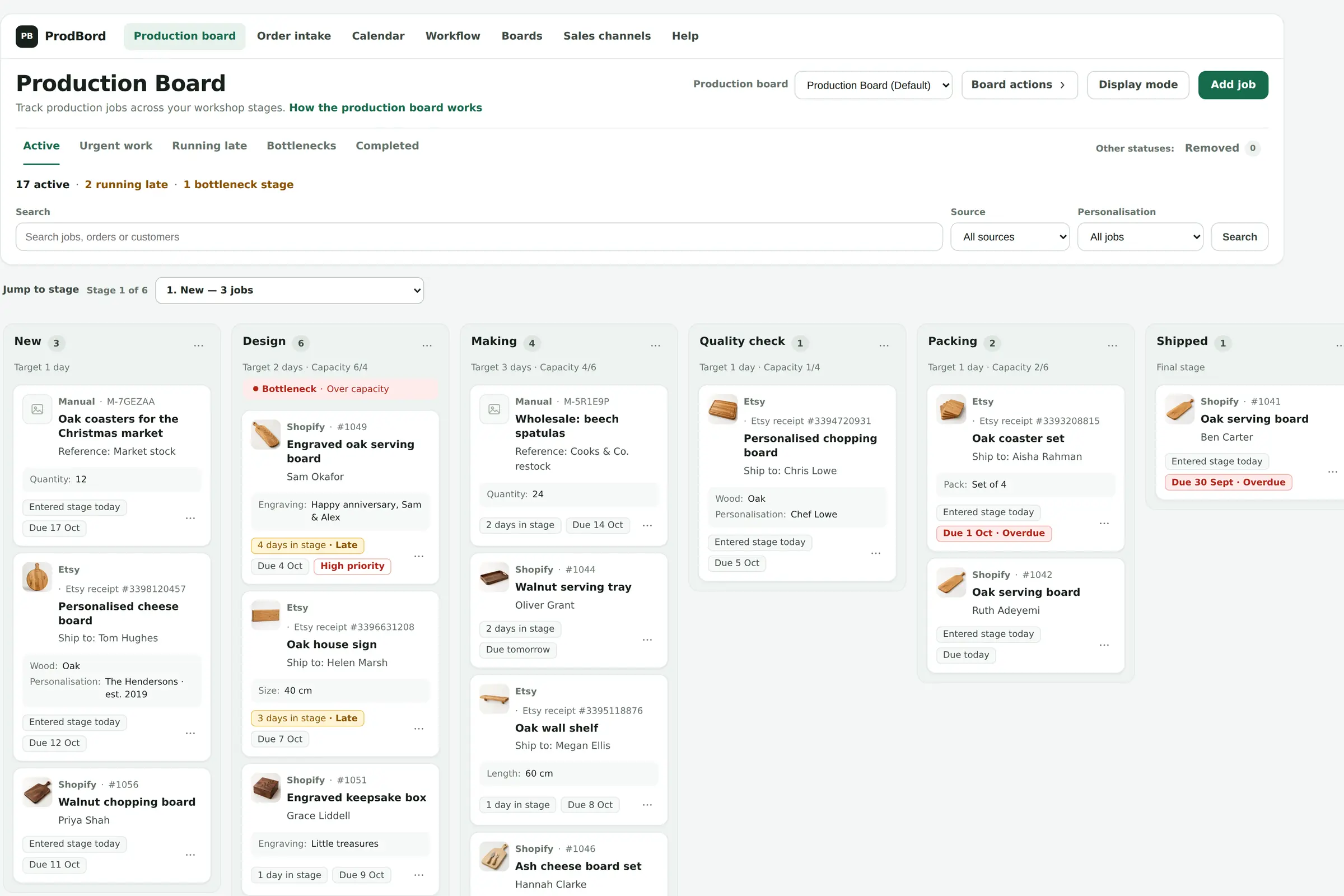Screen dimensions: 1344x896
Task: Click the Removed status link
Action: 1222,148
